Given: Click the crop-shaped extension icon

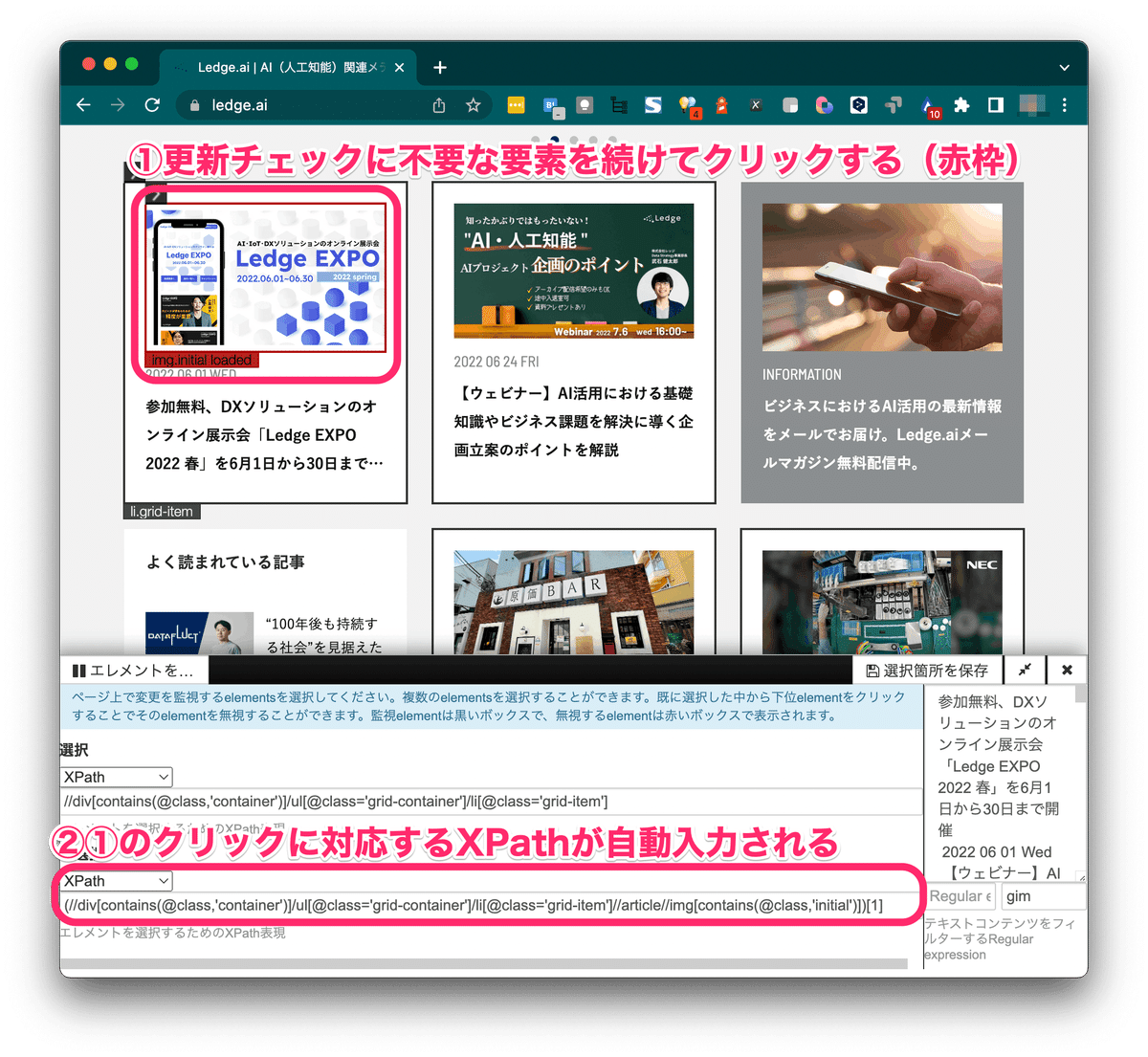Looking at the screenshot, I should click(619, 105).
